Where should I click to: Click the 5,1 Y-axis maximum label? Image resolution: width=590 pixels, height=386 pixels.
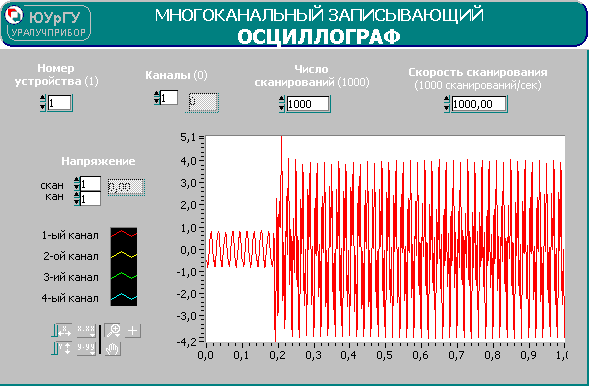pos(189,138)
